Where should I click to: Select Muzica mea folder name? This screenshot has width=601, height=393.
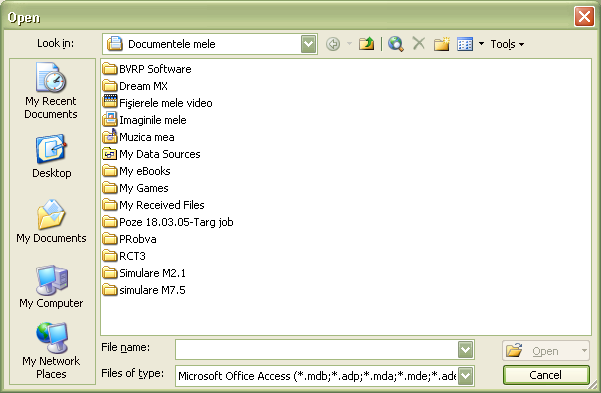click(147, 137)
